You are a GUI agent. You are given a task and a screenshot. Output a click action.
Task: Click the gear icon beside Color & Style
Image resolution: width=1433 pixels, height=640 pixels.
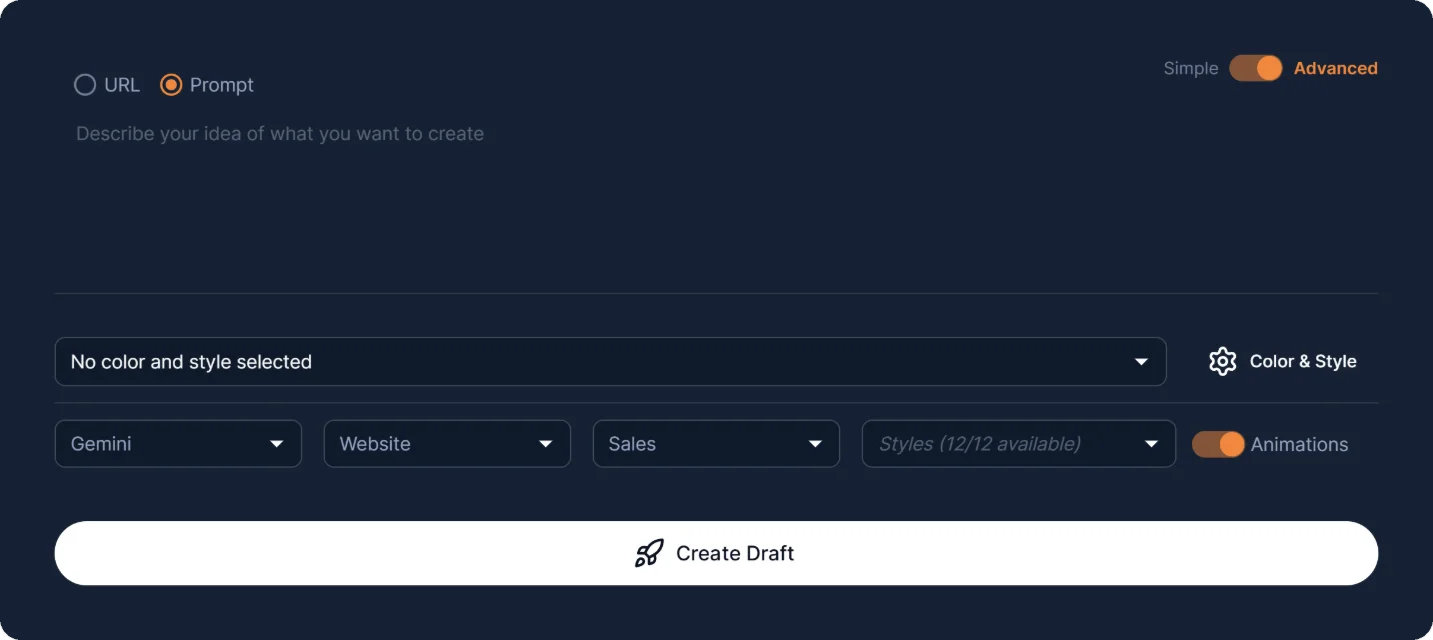coord(1222,362)
